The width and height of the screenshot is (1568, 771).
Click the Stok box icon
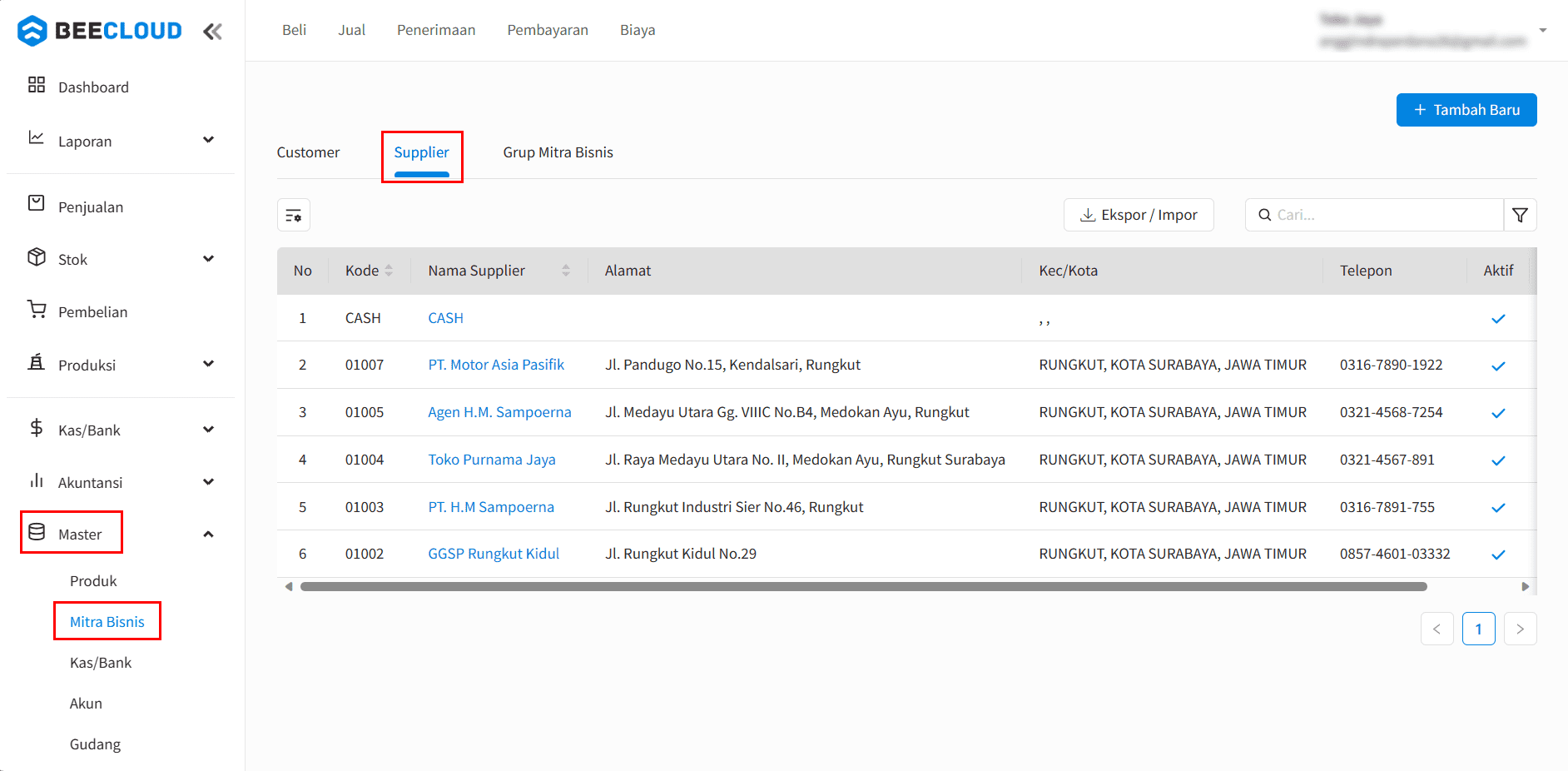tap(37, 256)
